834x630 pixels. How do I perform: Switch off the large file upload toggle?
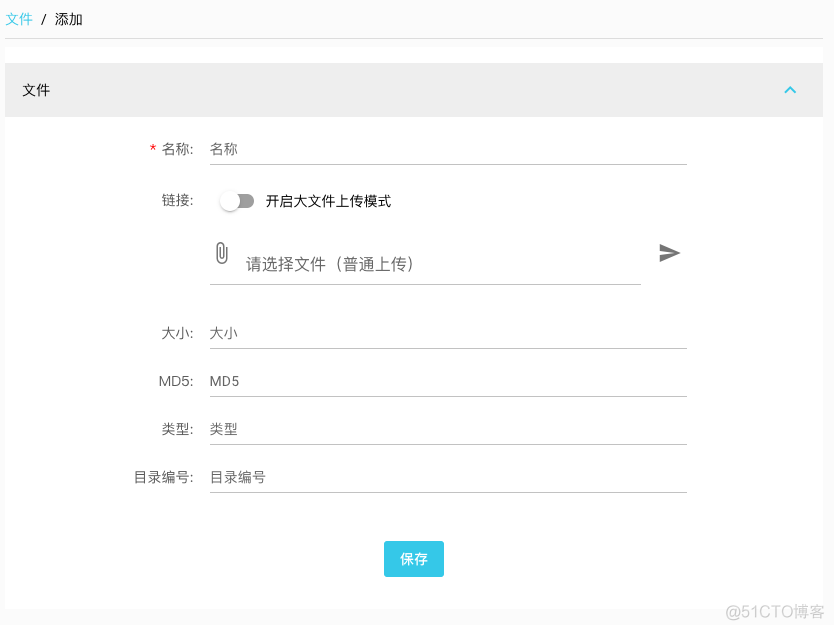(x=237, y=200)
